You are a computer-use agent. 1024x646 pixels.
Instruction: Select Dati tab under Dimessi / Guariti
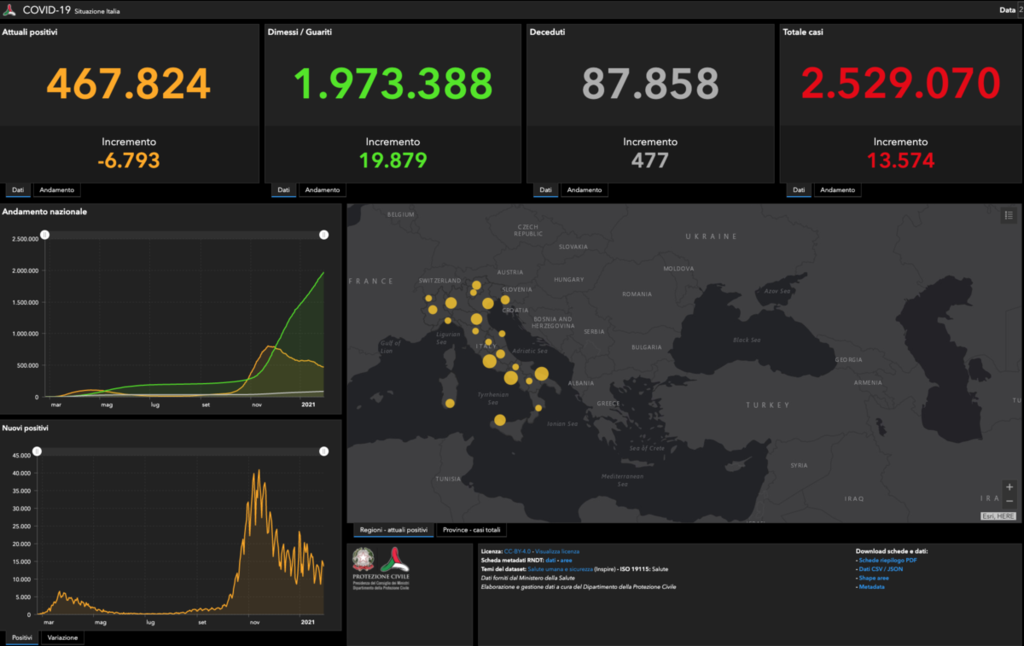click(x=283, y=190)
